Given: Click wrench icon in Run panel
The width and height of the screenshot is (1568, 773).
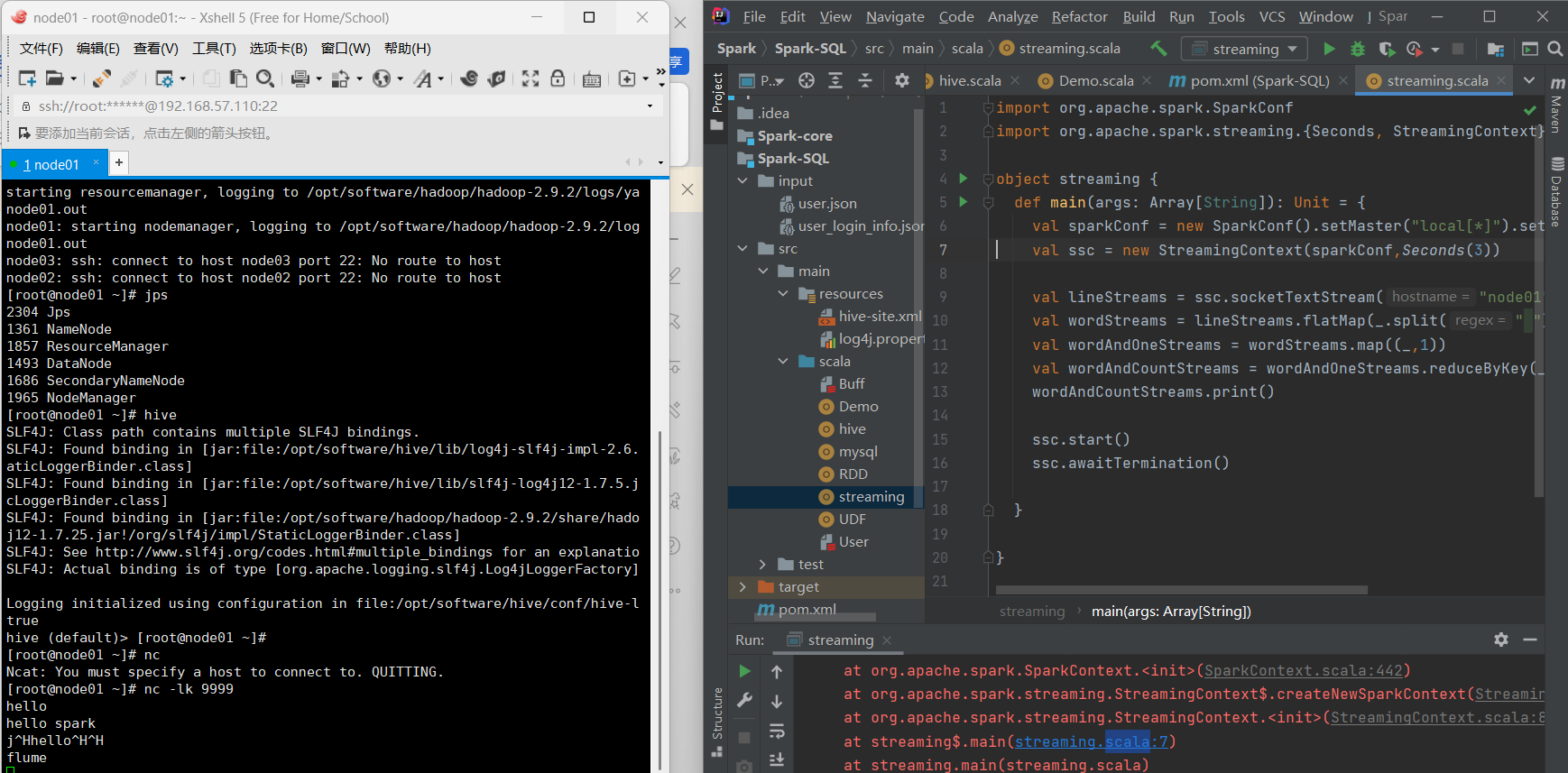Looking at the screenshot, I should pos(744,701).
